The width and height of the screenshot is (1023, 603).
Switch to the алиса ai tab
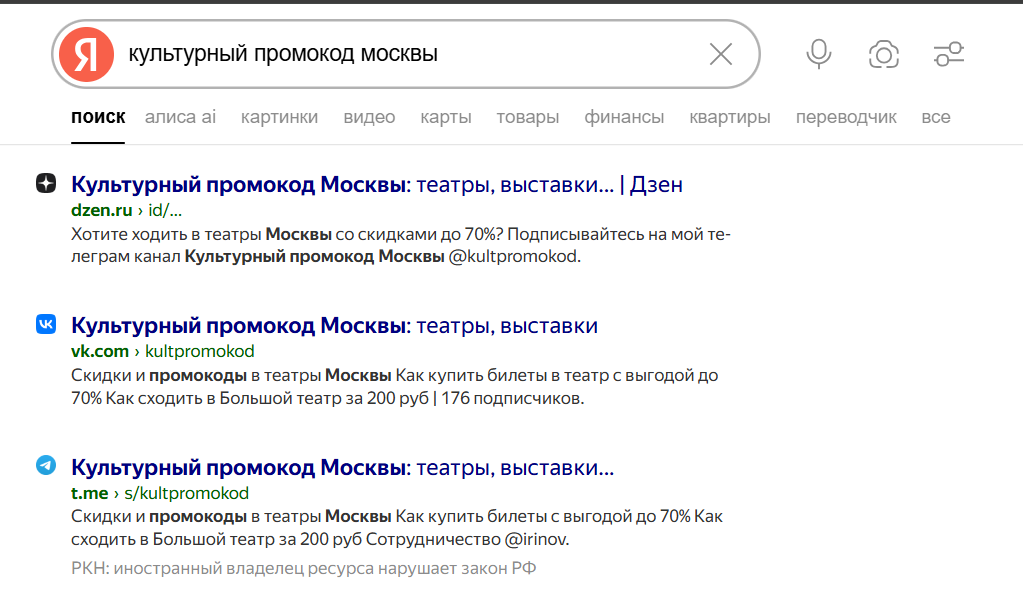pos(180,117)
